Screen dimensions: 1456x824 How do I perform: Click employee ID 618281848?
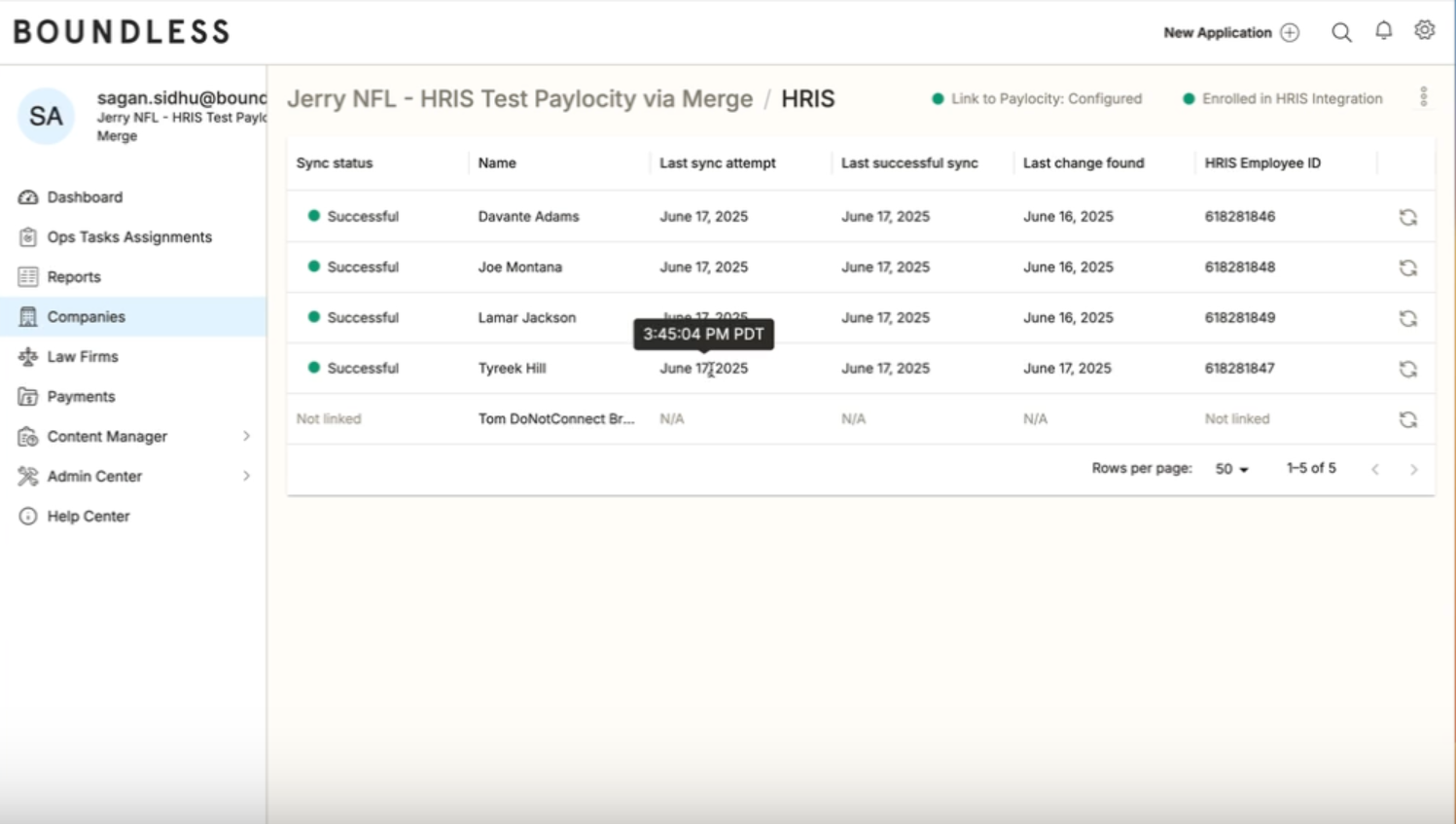point(1240,267)
